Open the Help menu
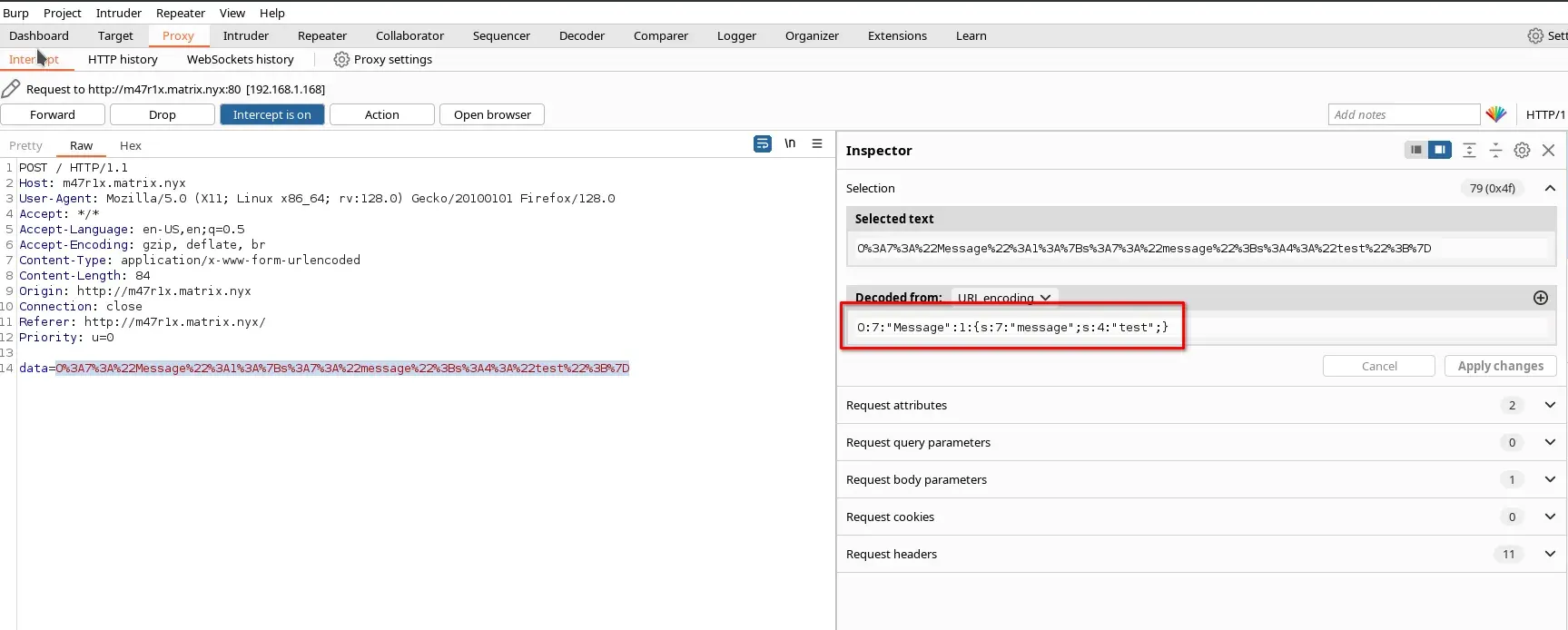The height and width of the screenshot is (630, 1568). [x=272, y=13]
